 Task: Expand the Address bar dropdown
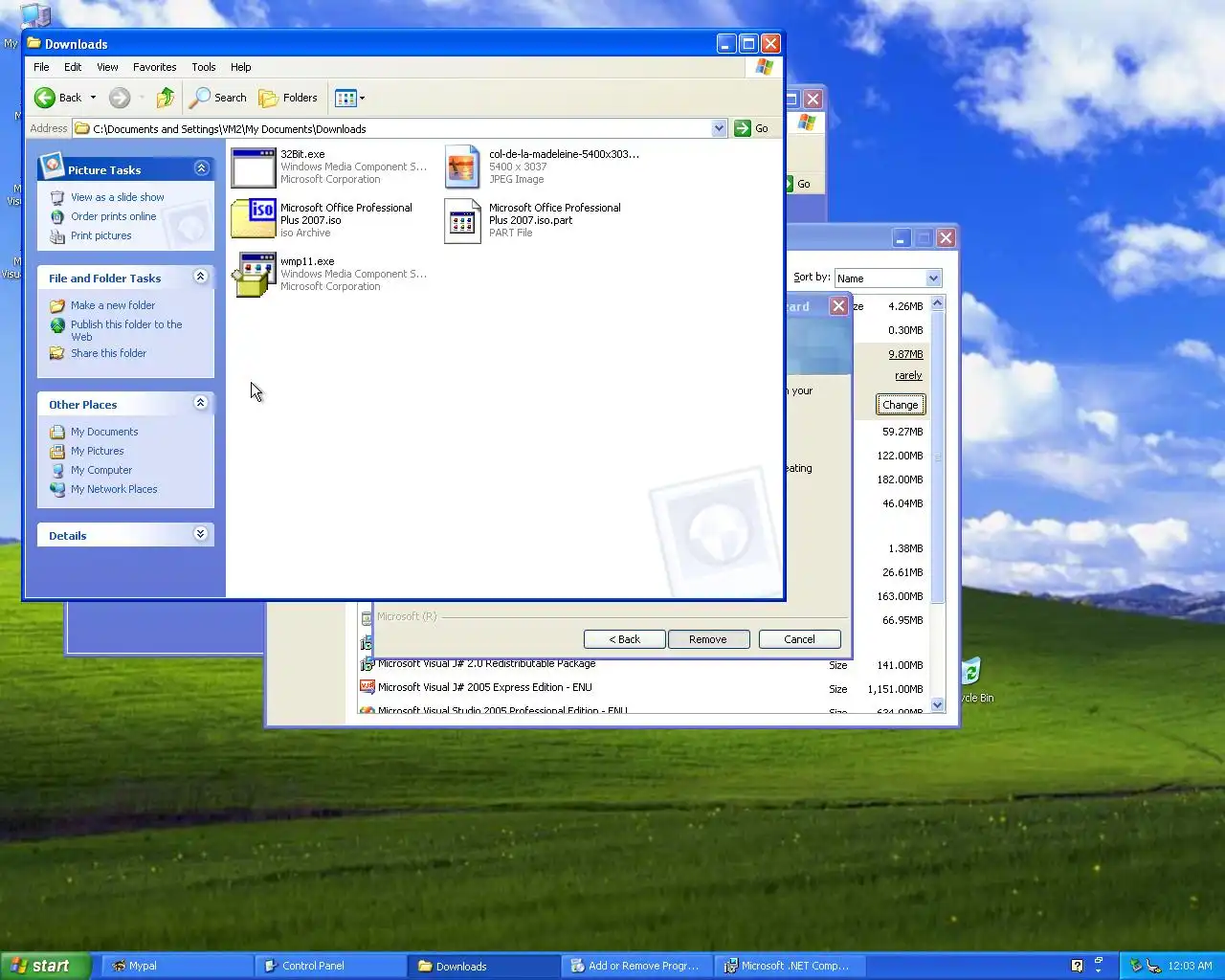pos(719,128)
